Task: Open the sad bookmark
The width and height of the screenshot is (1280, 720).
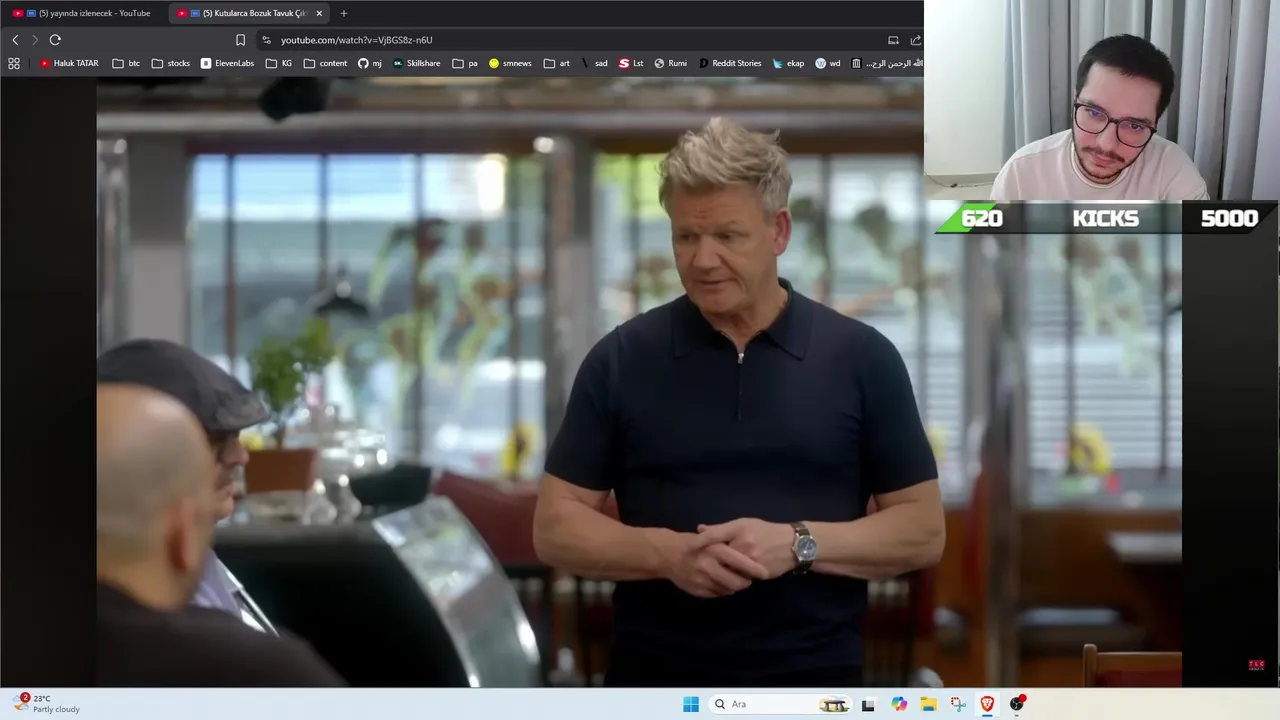Action: [594, 63]
